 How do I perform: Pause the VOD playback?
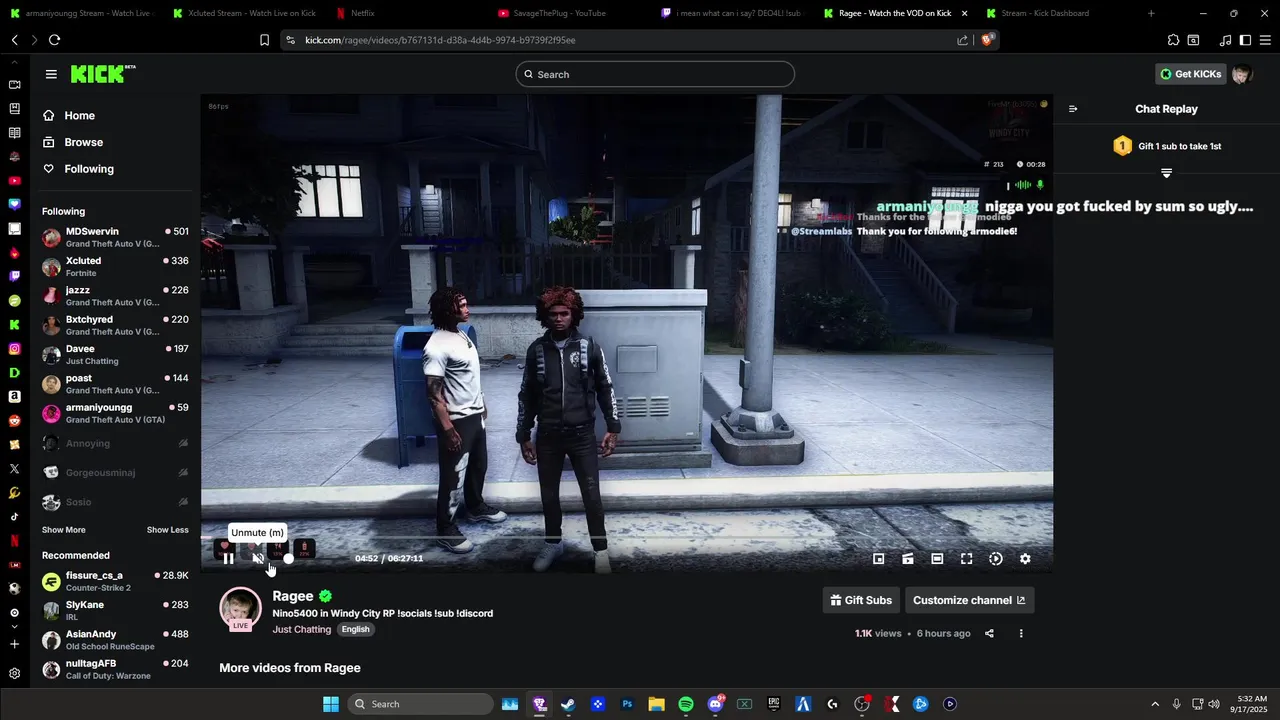[x=229, y=559]
